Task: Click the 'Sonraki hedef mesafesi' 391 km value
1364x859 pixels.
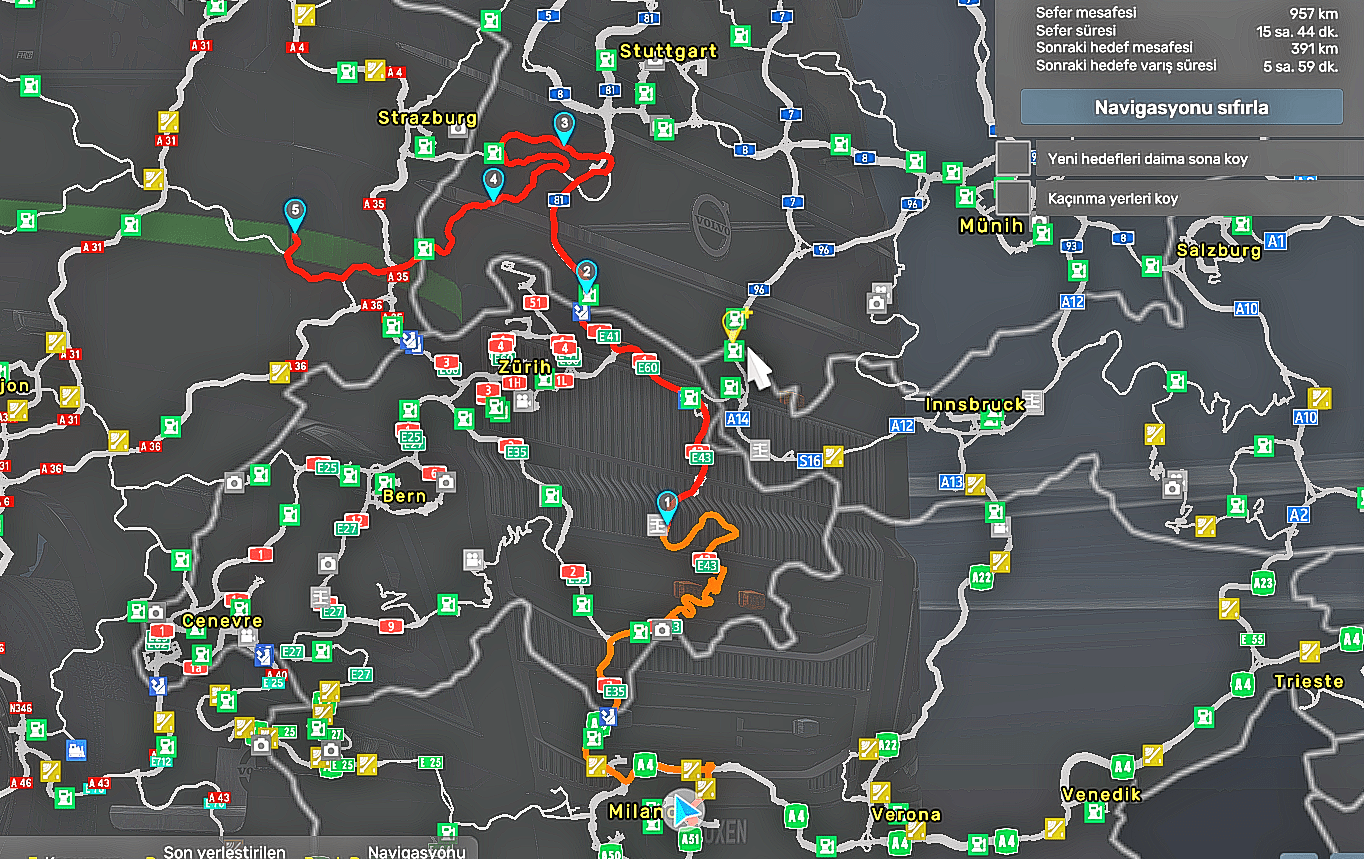Action: pos(1314,48)
